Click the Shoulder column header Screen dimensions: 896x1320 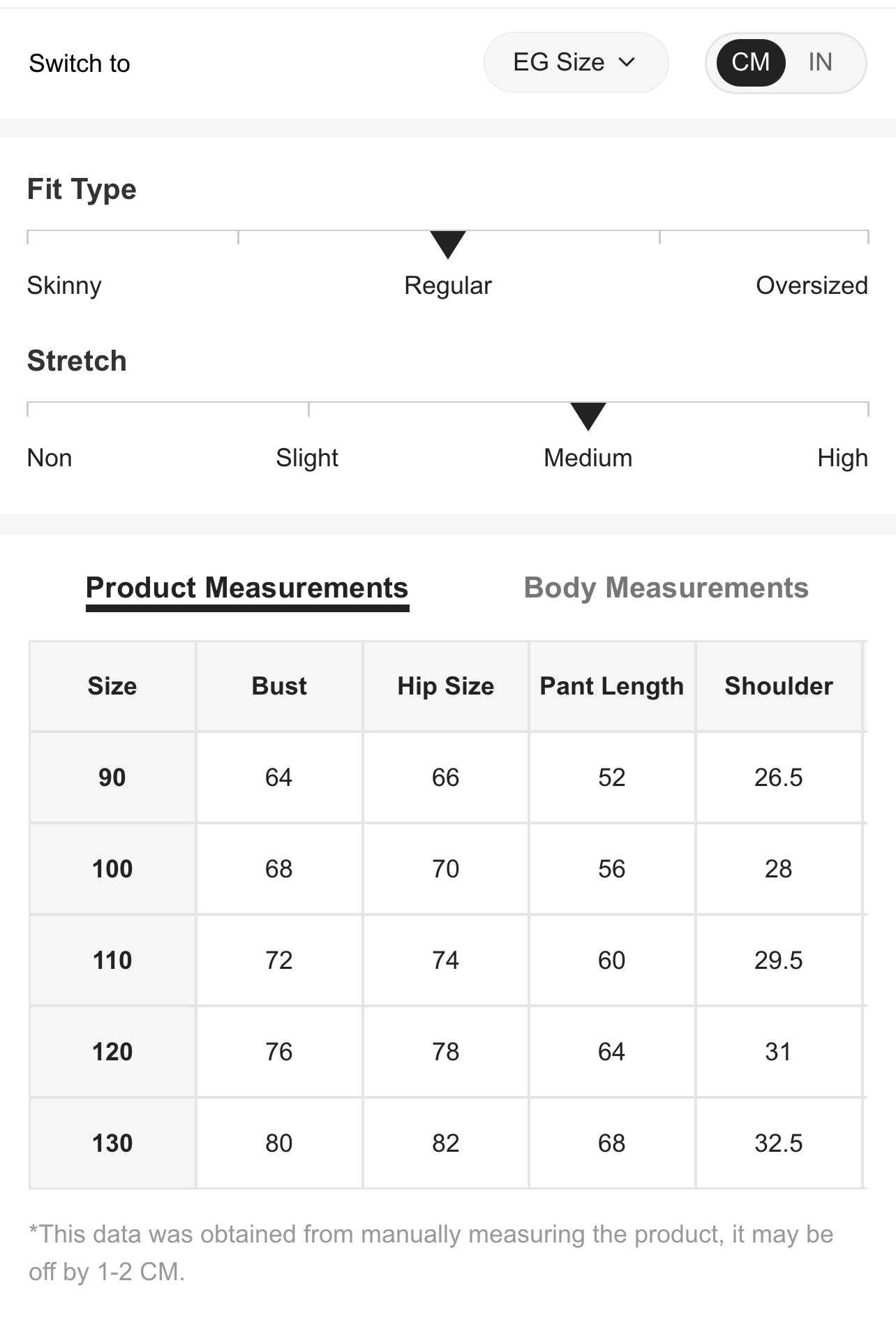[x=779, y=686]
